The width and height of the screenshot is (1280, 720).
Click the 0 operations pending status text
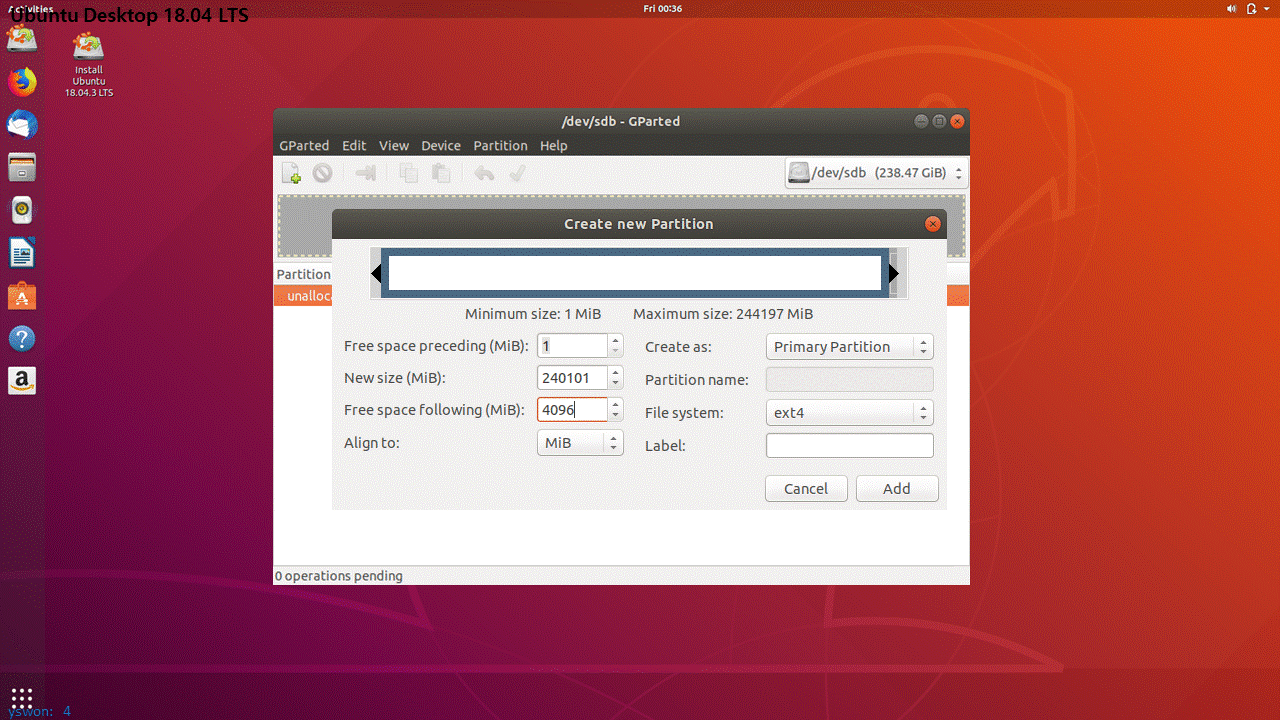click(339, 576)
